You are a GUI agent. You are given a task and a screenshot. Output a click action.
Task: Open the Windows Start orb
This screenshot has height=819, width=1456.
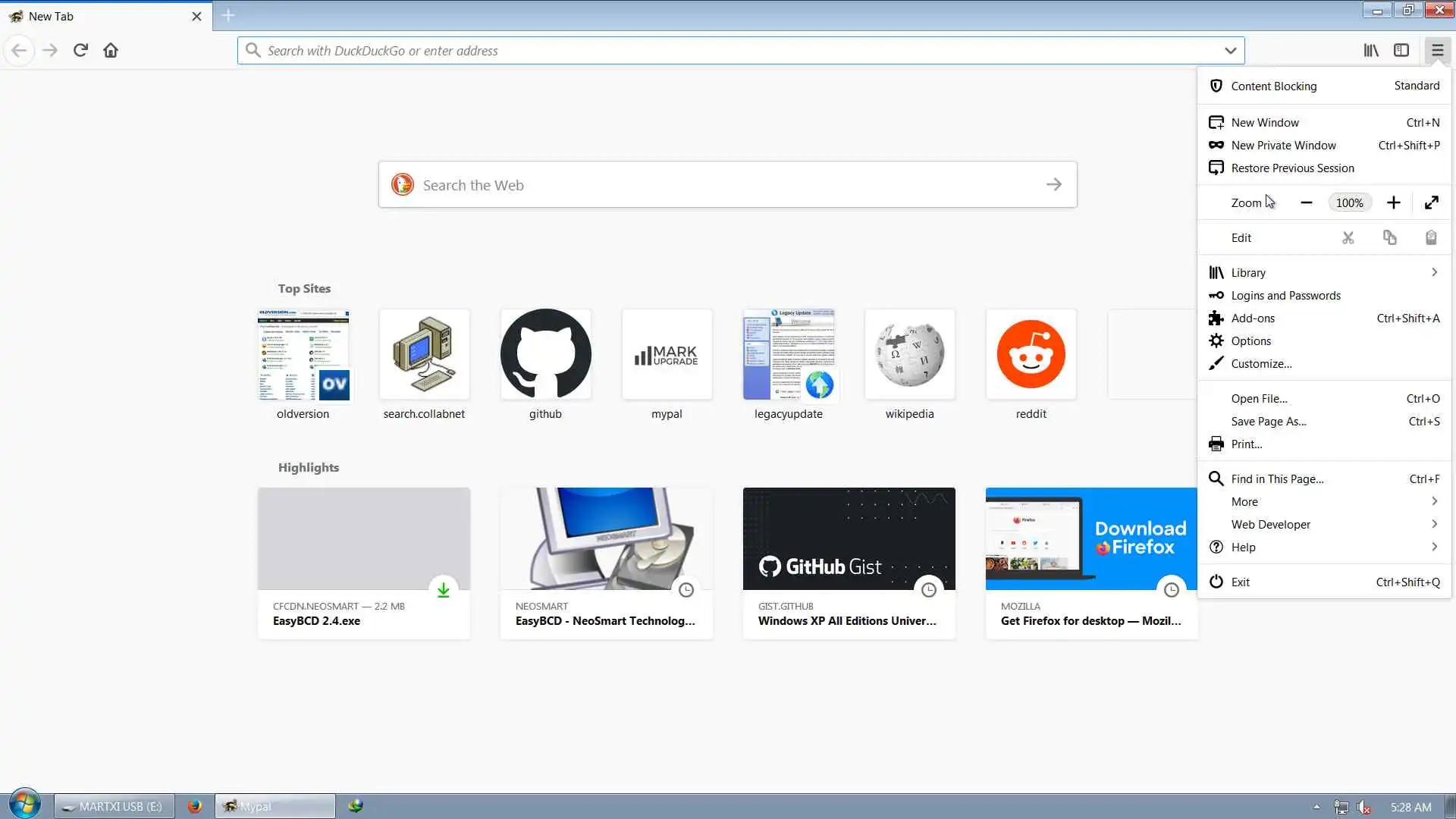pyautogui.click(x=24, y=804)
